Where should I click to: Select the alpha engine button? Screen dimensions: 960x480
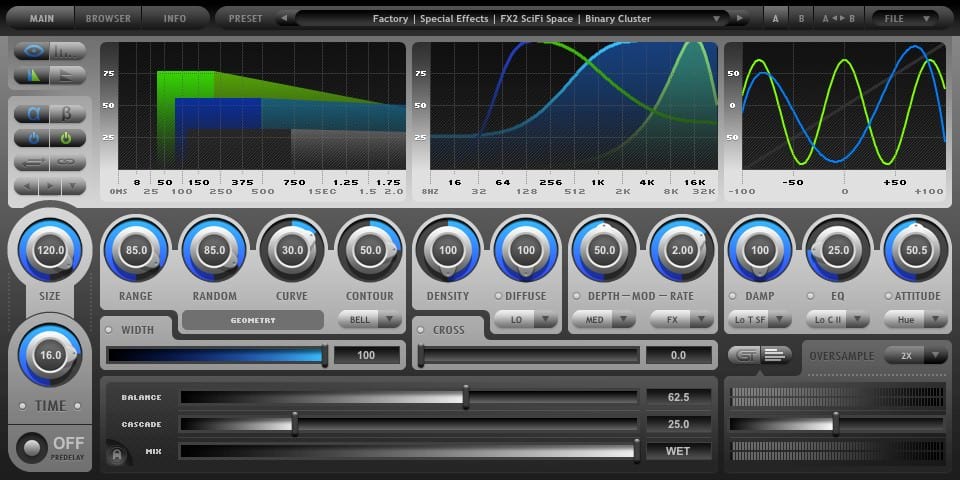[32, 113]
